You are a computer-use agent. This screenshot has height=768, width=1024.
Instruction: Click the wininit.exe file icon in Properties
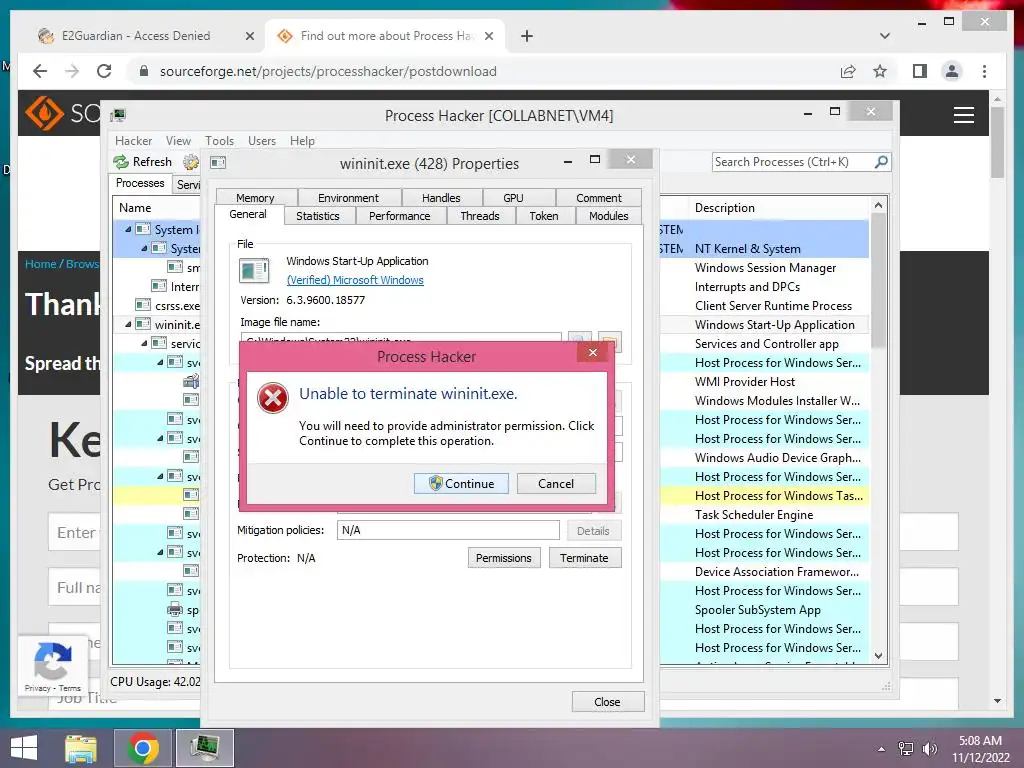pyautogui.click(x=254, y=270)
